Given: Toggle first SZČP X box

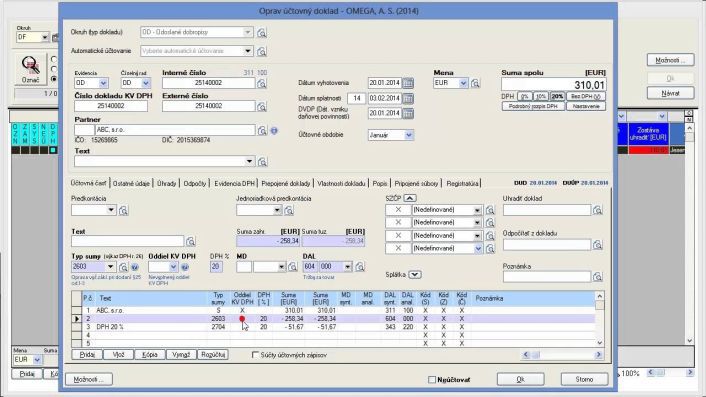Looking at the screenshot, I should (398, 210).
